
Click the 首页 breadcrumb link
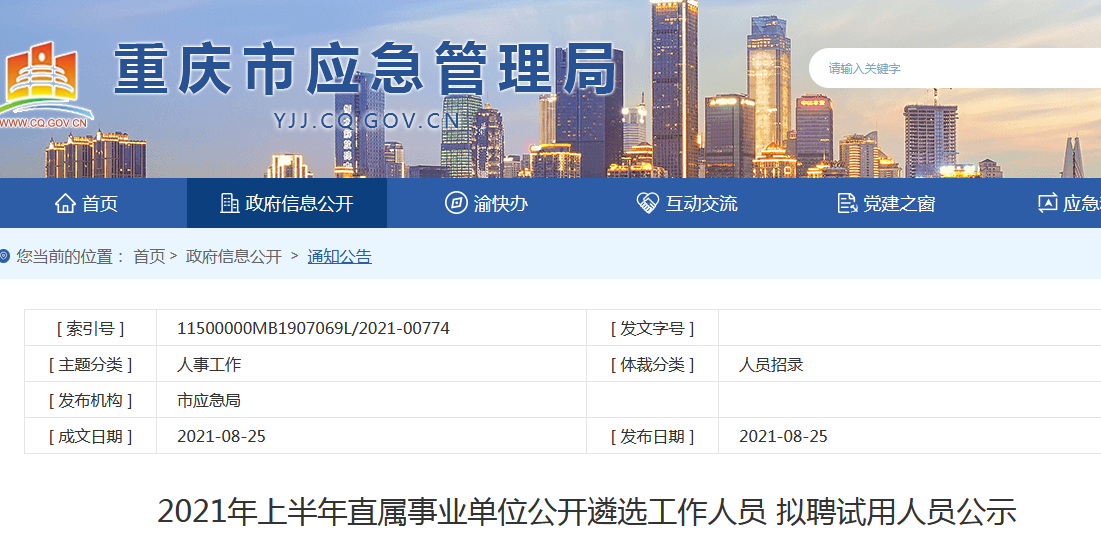pos(150,257)
